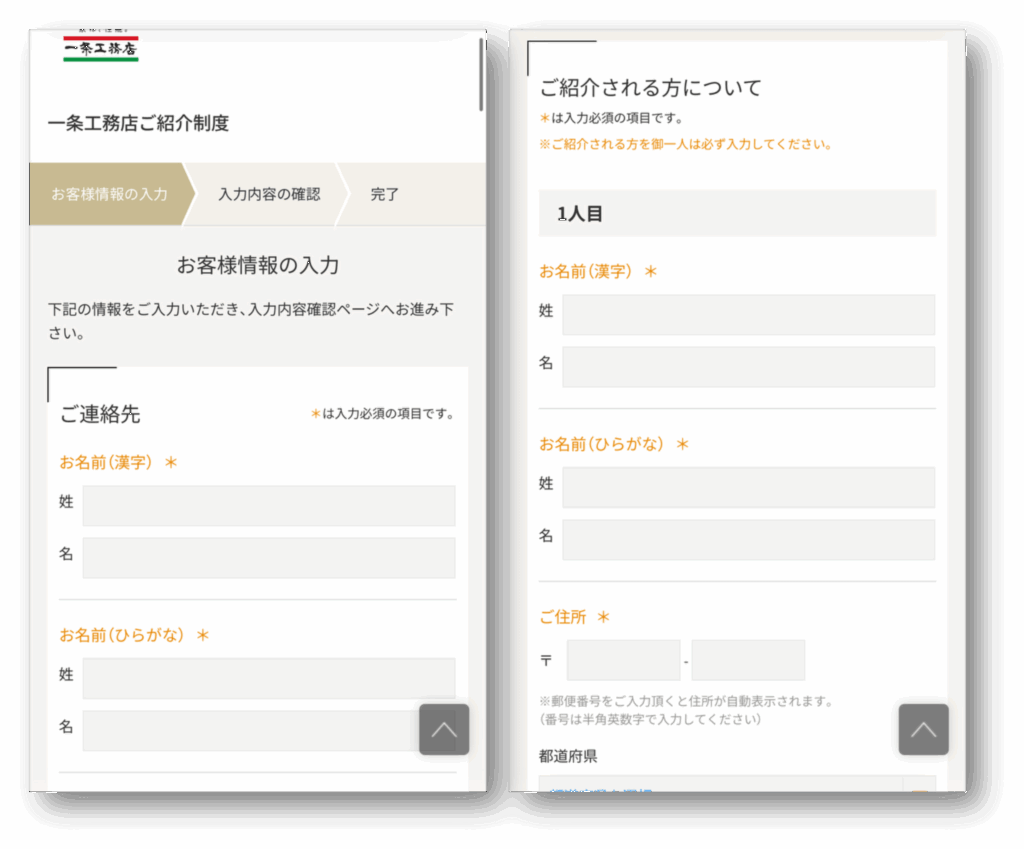
Task: Click the 1人目 section header
Action: pyautogui.click(x=736, y=213)
